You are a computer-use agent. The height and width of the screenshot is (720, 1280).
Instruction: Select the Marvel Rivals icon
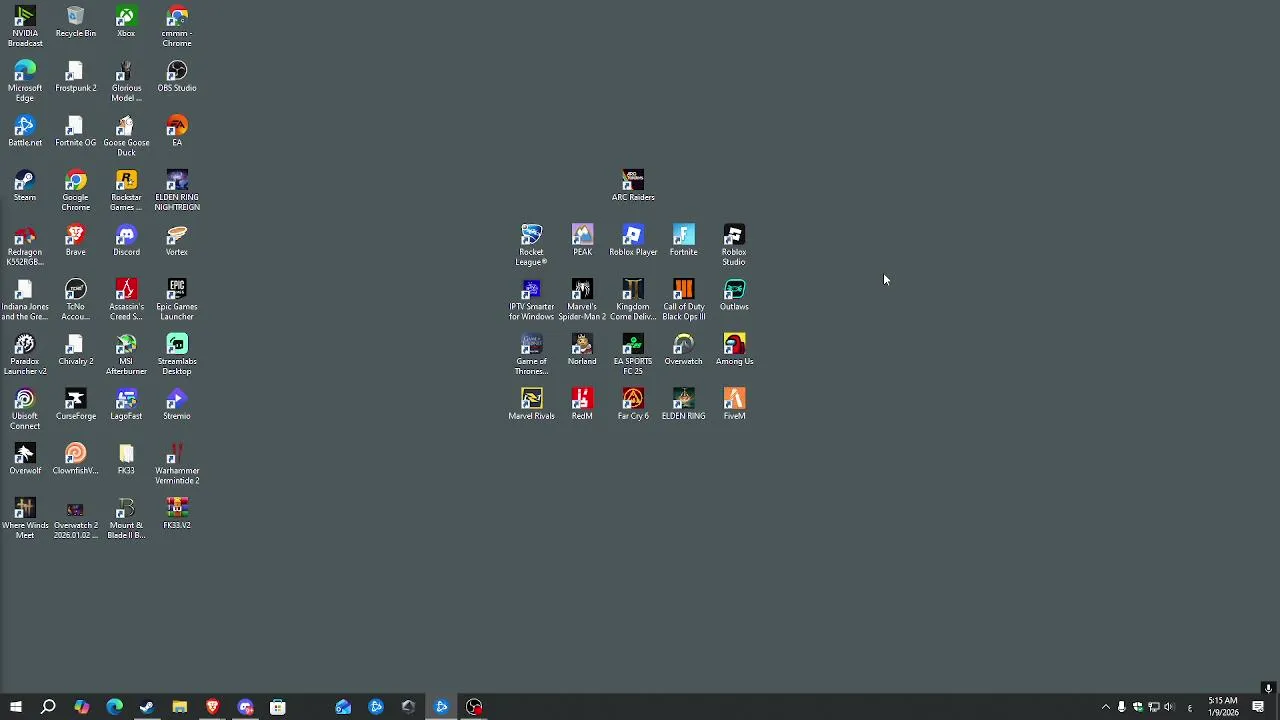[x=531, y=405]
